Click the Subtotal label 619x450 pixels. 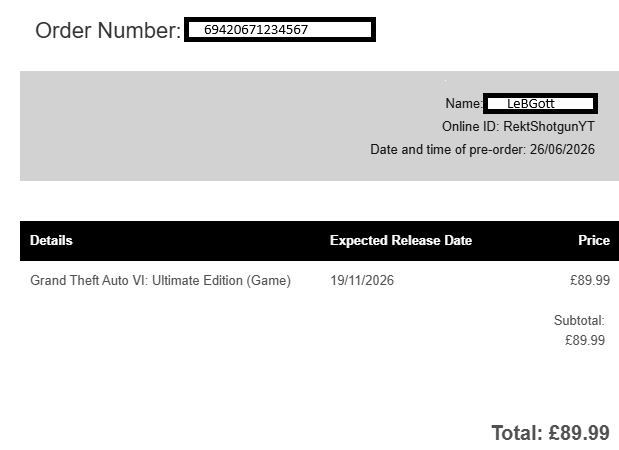(x=579, y=321)
